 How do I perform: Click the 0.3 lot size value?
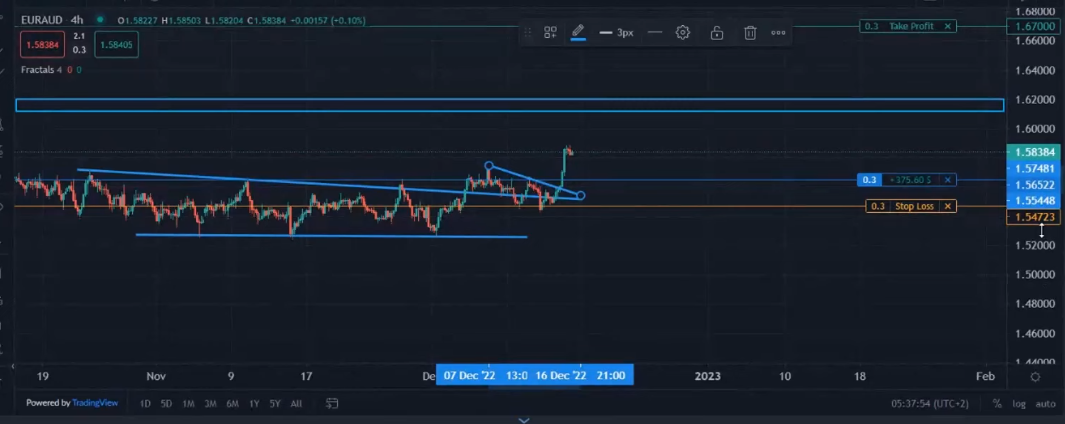[79, 50]
